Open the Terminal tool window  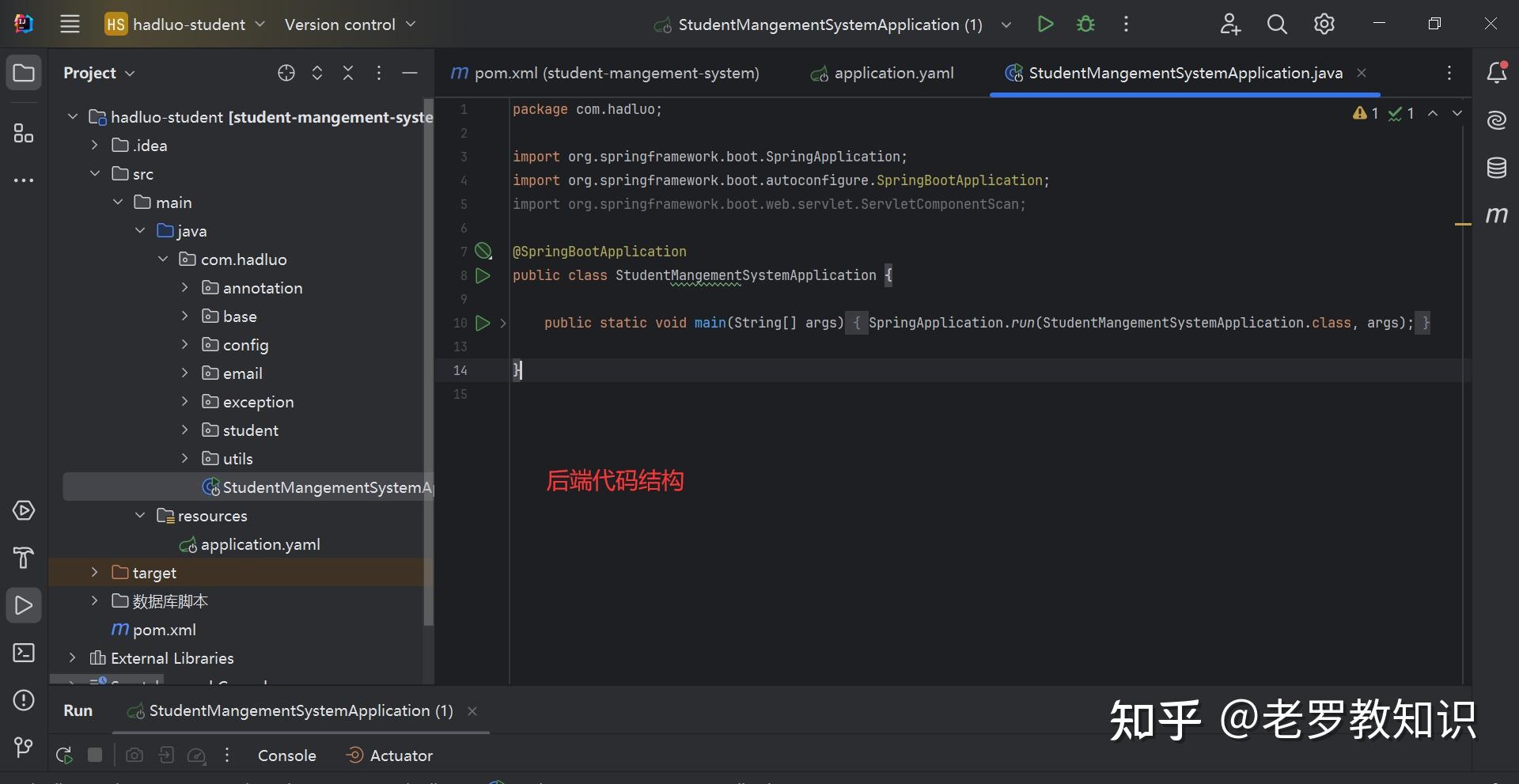click(24, 653)
